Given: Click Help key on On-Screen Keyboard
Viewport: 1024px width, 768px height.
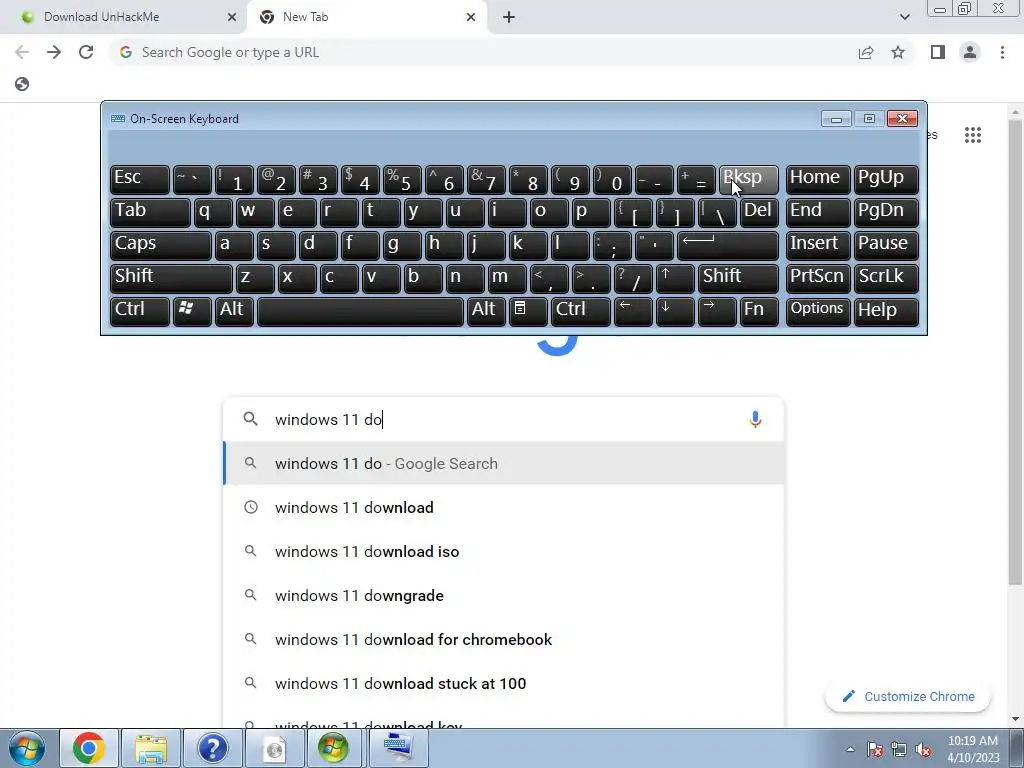Looking at the screenshot, I should [886, 312].
